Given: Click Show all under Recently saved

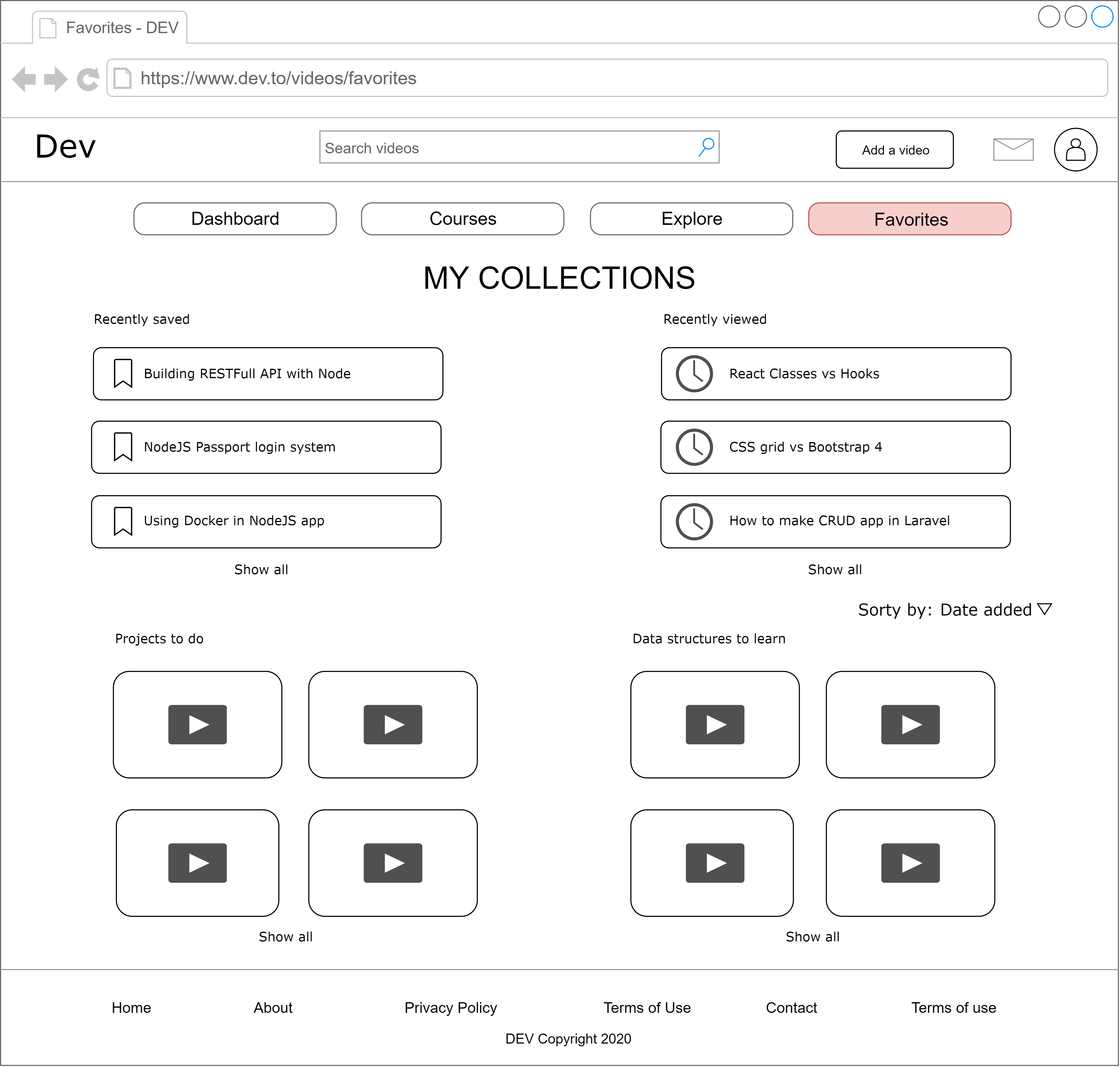Looking at the screenshot, I should (261, 570).
